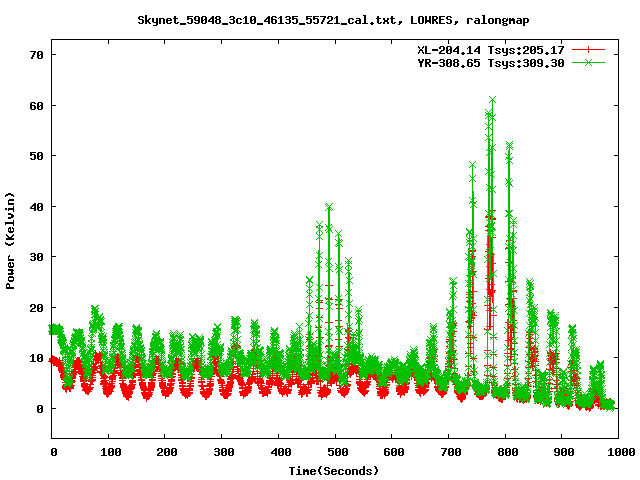Click x-axis tick label 500
Image resolution: width=640 pixels, height=480 pixels.
pos(338,452)
